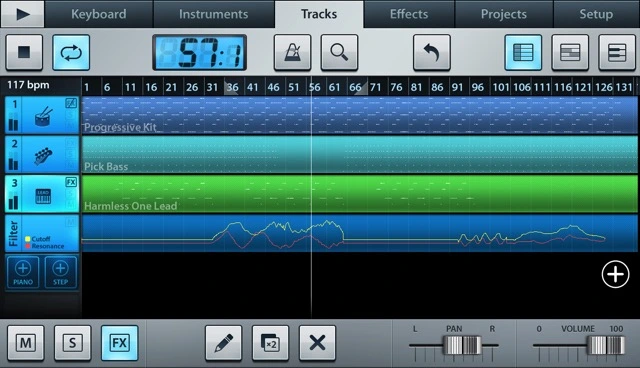Click the round plus button at right
Screen dimensions: 640x368
tap(615, 274)
